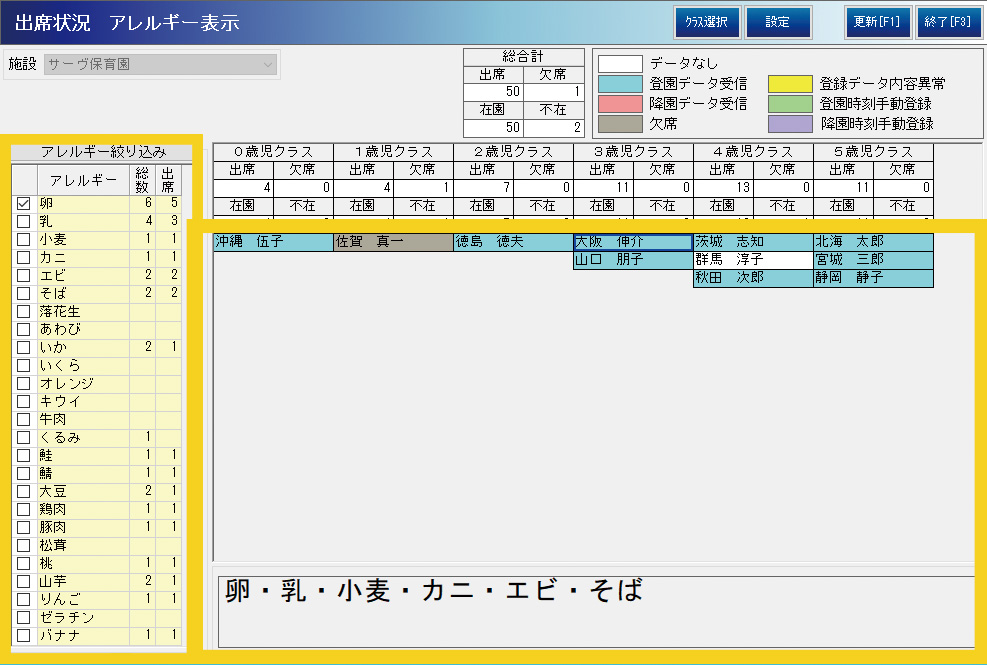987x665 pixels.
Task: Select child 沖縄 伍子 in the list
Action: 273,242
